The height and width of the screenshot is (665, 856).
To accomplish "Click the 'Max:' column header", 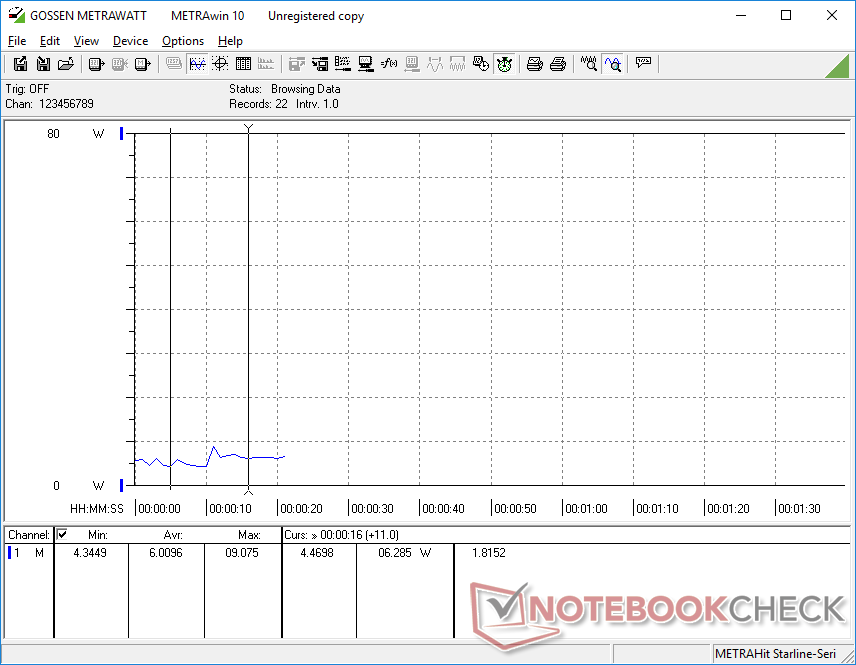I will tap(249, 535).
